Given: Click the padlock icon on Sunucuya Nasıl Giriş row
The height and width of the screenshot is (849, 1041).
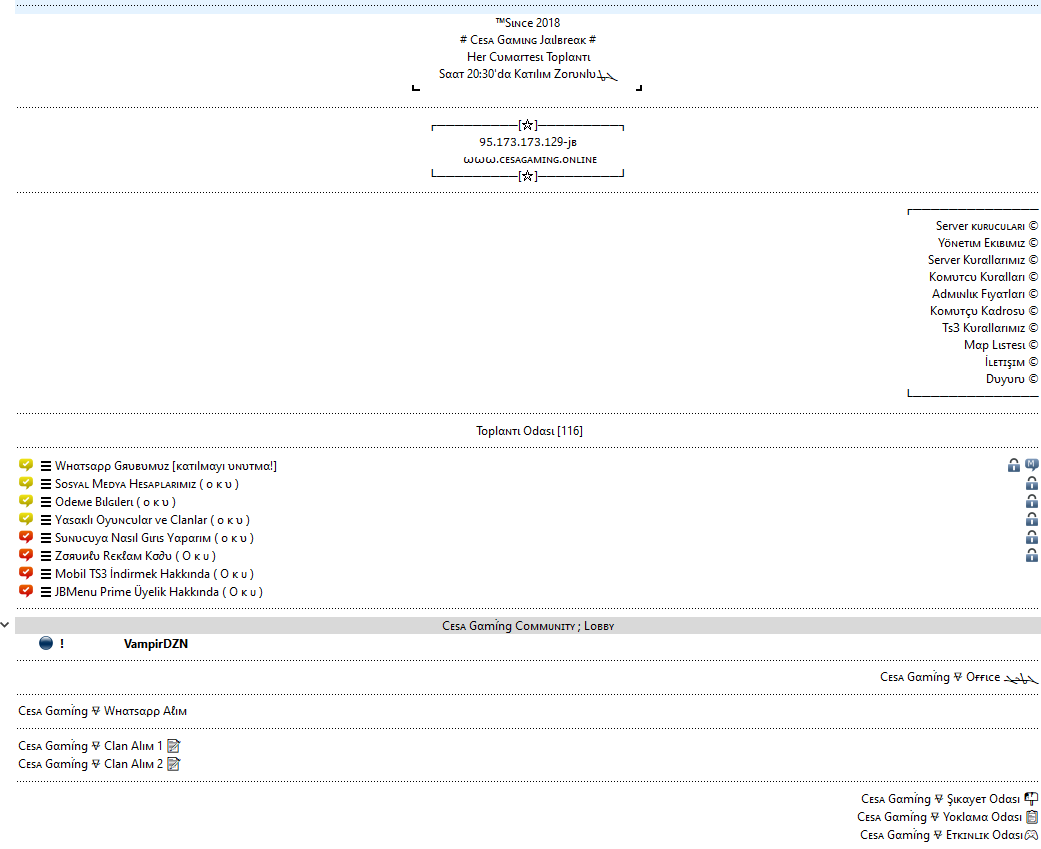Looking at the screenshot, I should pos(1032,537).
